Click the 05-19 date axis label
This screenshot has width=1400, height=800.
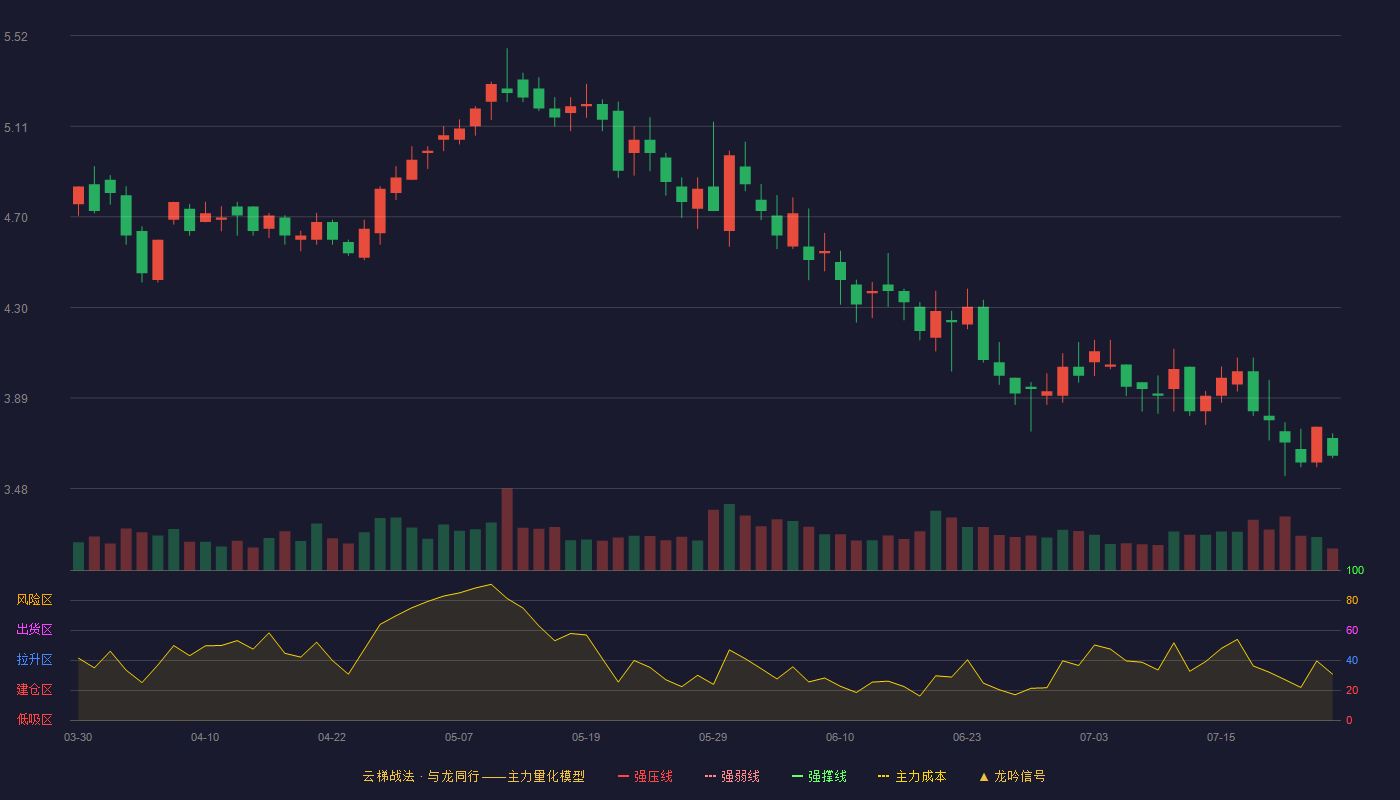coord(586,737)
